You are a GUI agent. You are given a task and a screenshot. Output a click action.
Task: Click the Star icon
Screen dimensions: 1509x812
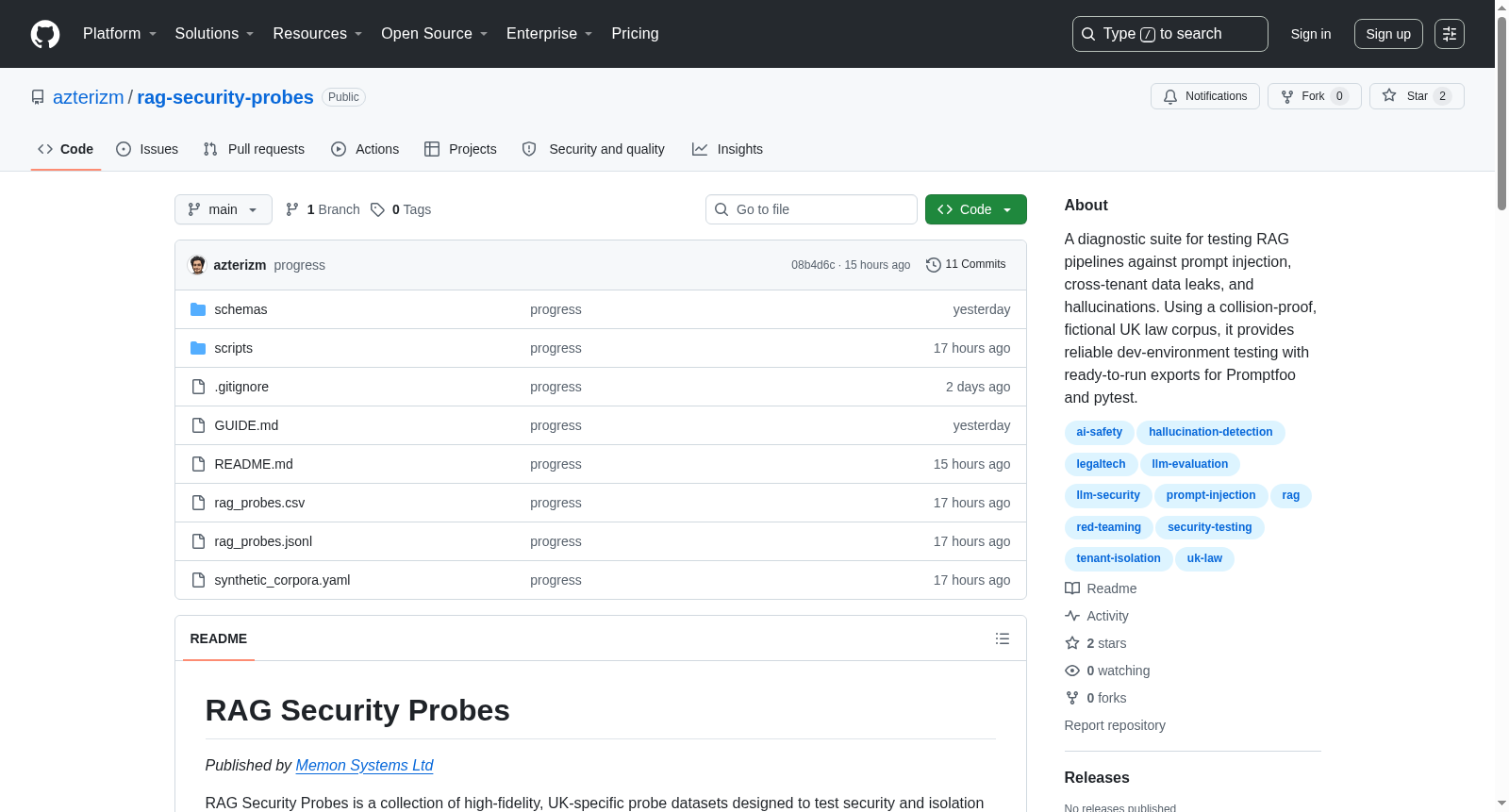(1389, 95)
